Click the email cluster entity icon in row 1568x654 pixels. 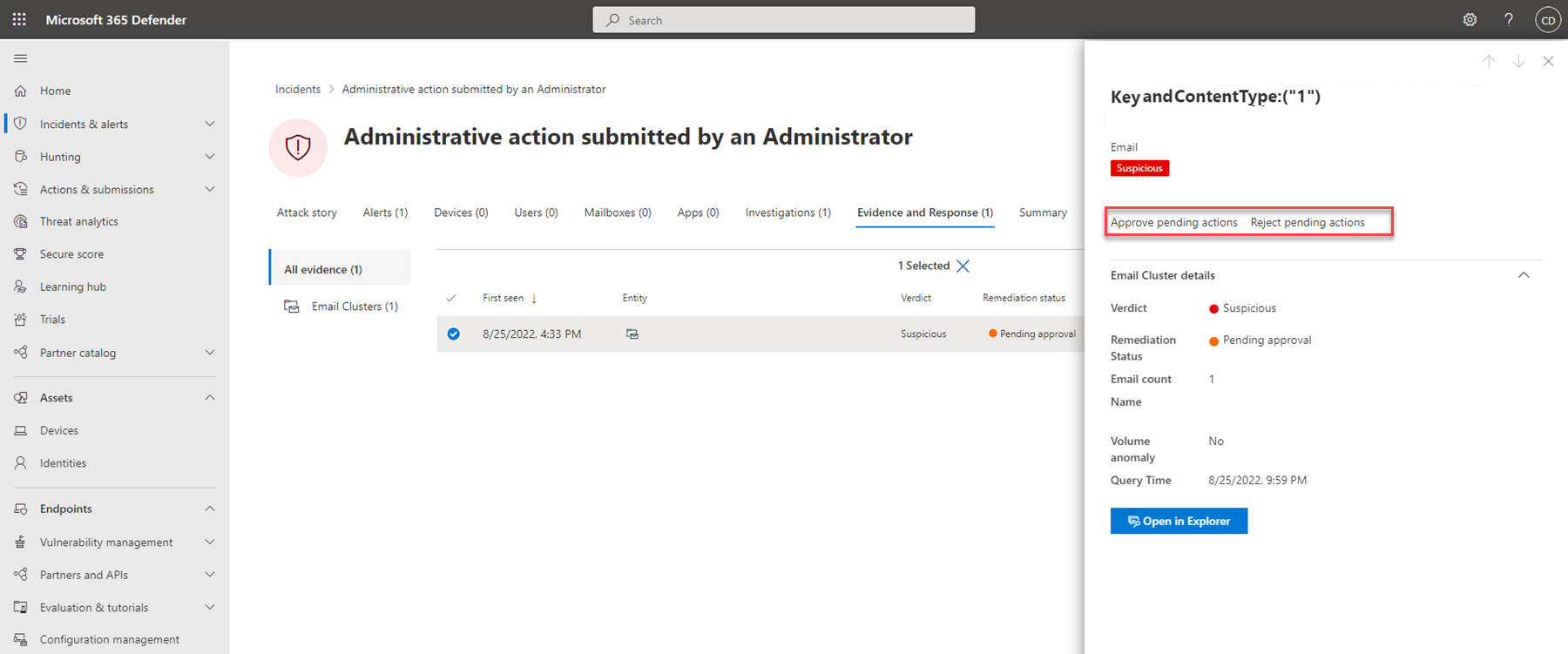point(632,334)
